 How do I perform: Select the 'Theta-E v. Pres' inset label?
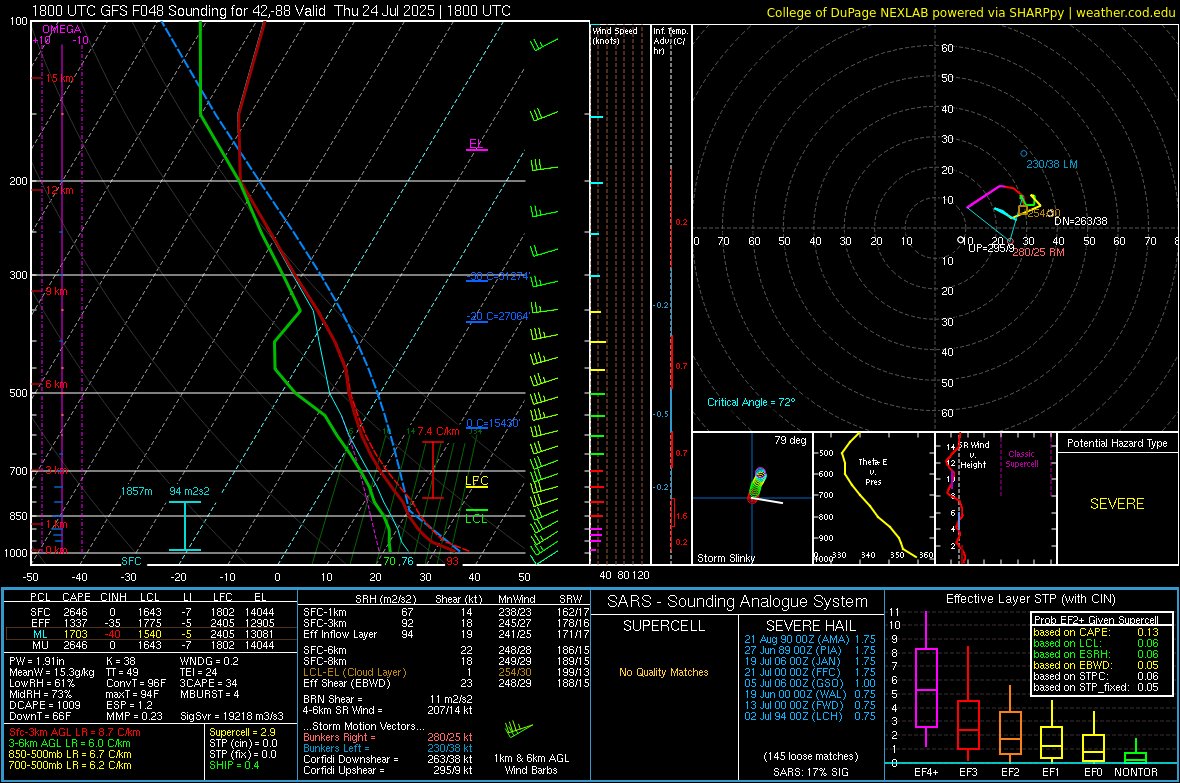(x=873, y=472)
